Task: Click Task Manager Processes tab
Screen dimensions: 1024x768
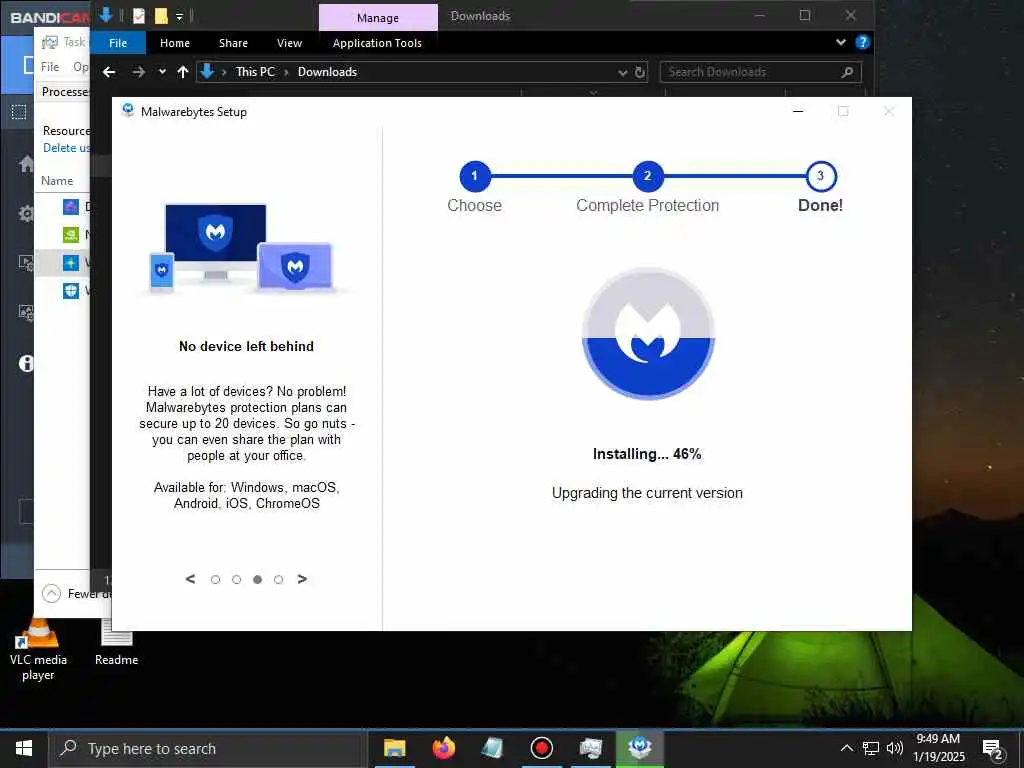Action: [x=65, y=91]
